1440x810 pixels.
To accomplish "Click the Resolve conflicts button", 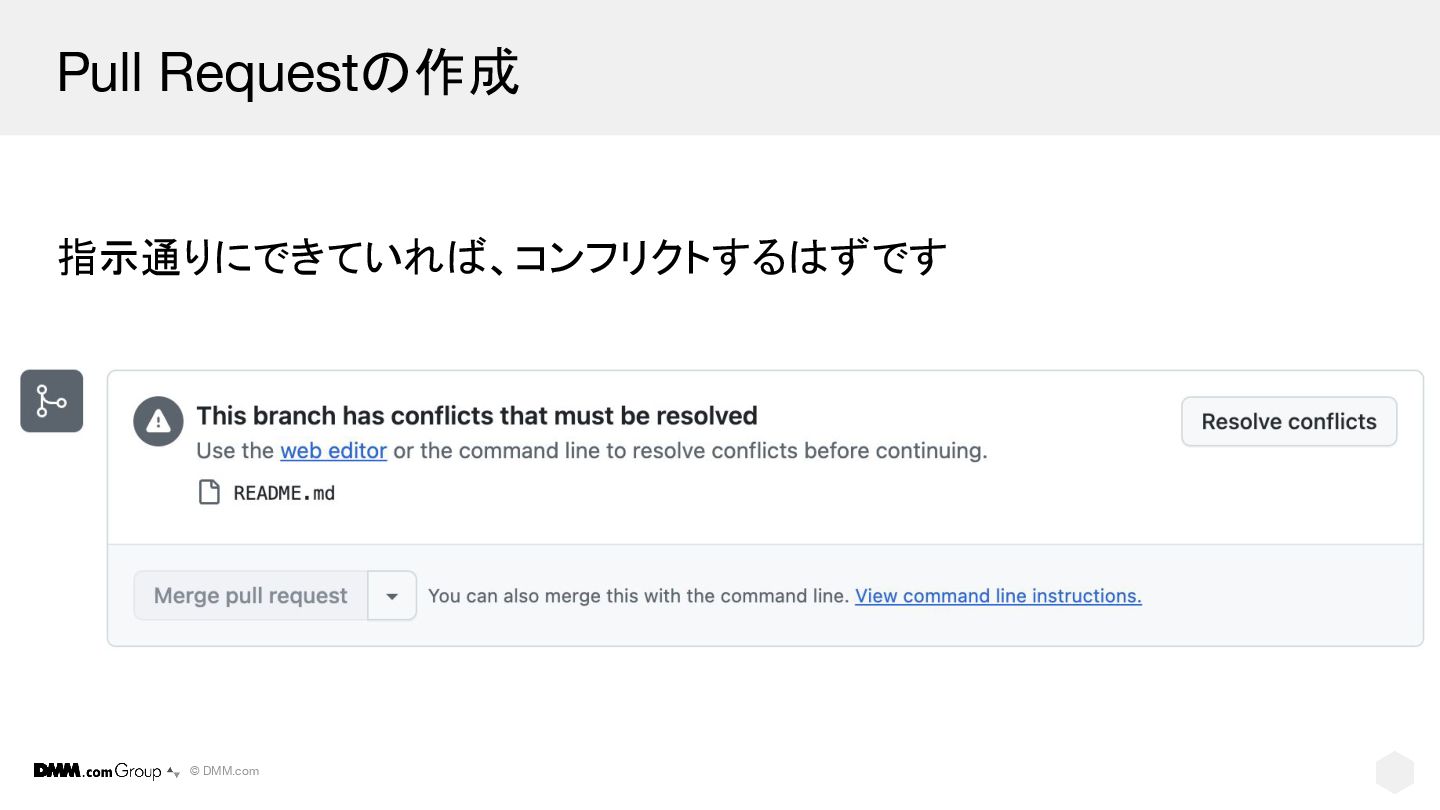I will point(1289,422).
